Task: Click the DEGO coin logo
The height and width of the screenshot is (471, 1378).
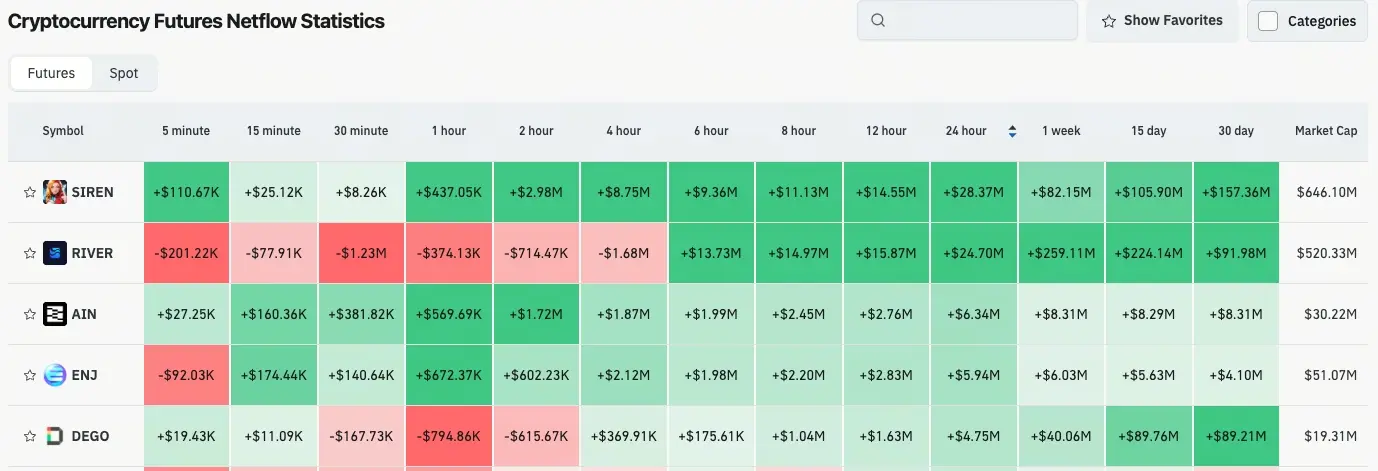Action: pyautogui.click(x=55, y=436)
